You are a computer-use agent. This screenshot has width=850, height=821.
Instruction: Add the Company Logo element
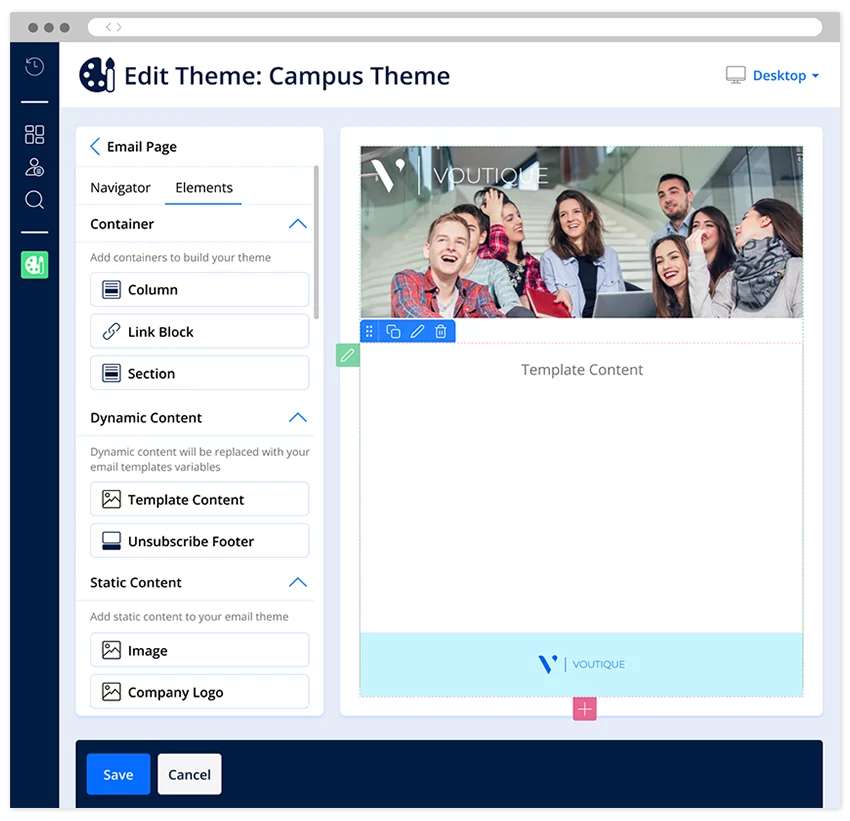click(x=199, y=691)
